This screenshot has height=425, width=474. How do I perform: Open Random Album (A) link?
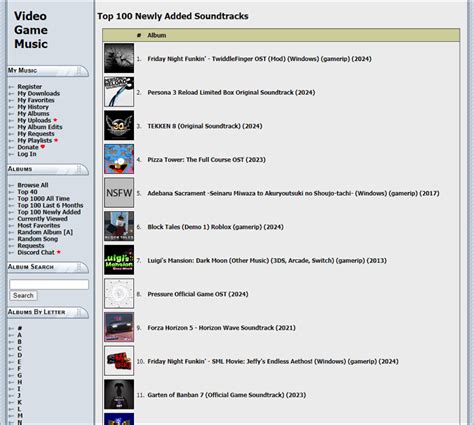coord(45,232)
